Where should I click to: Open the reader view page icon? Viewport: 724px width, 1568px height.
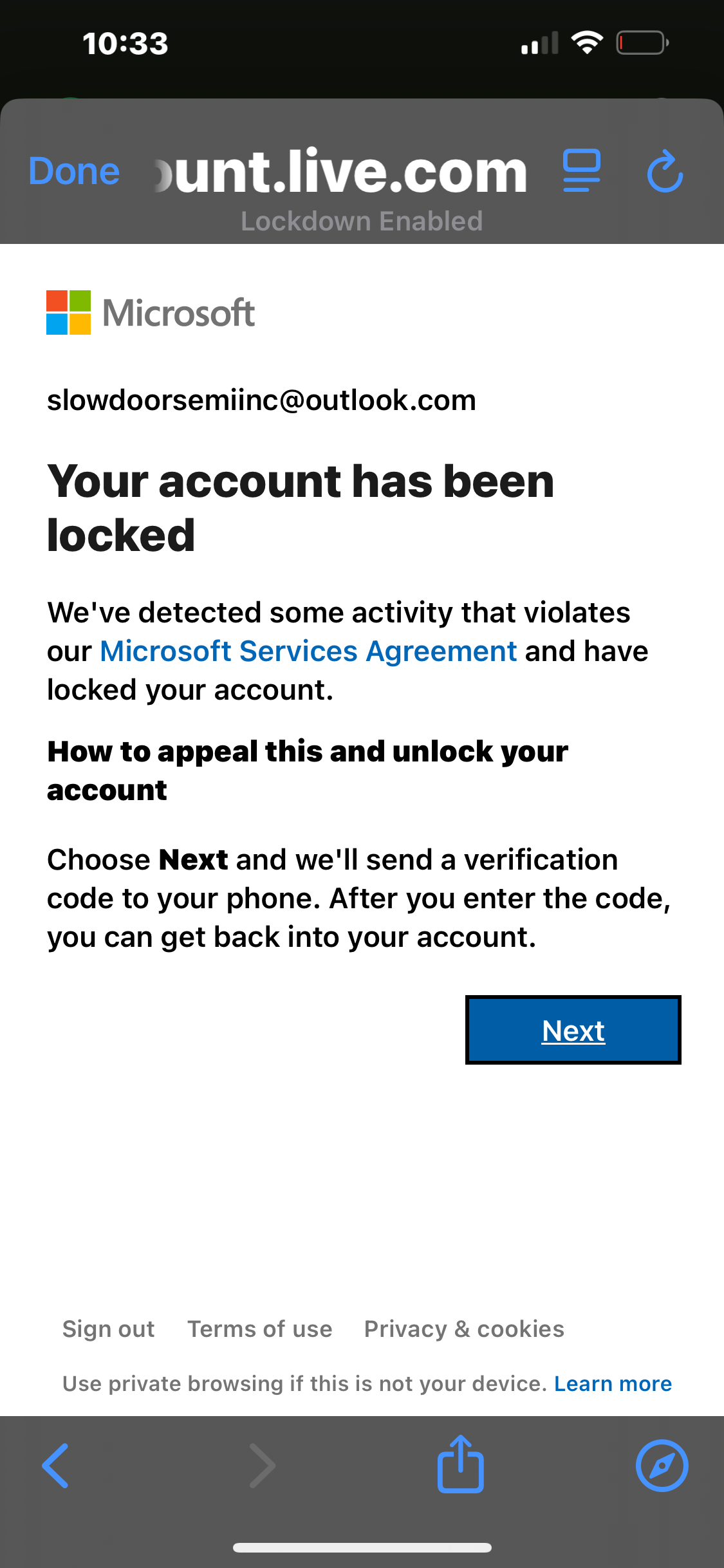582,171
